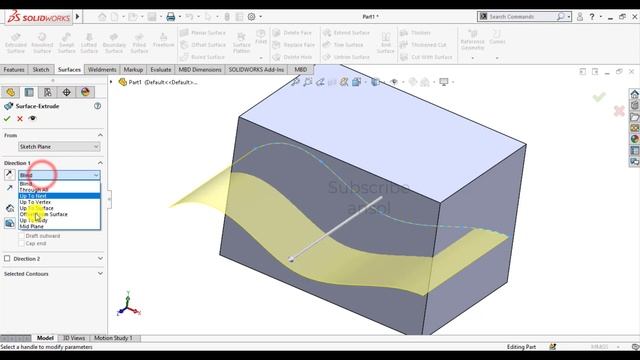The width and height of the screenshot is (640, 360).
Task: Cancel feature with graphics-area red X
Action: (x=619, y=111)
